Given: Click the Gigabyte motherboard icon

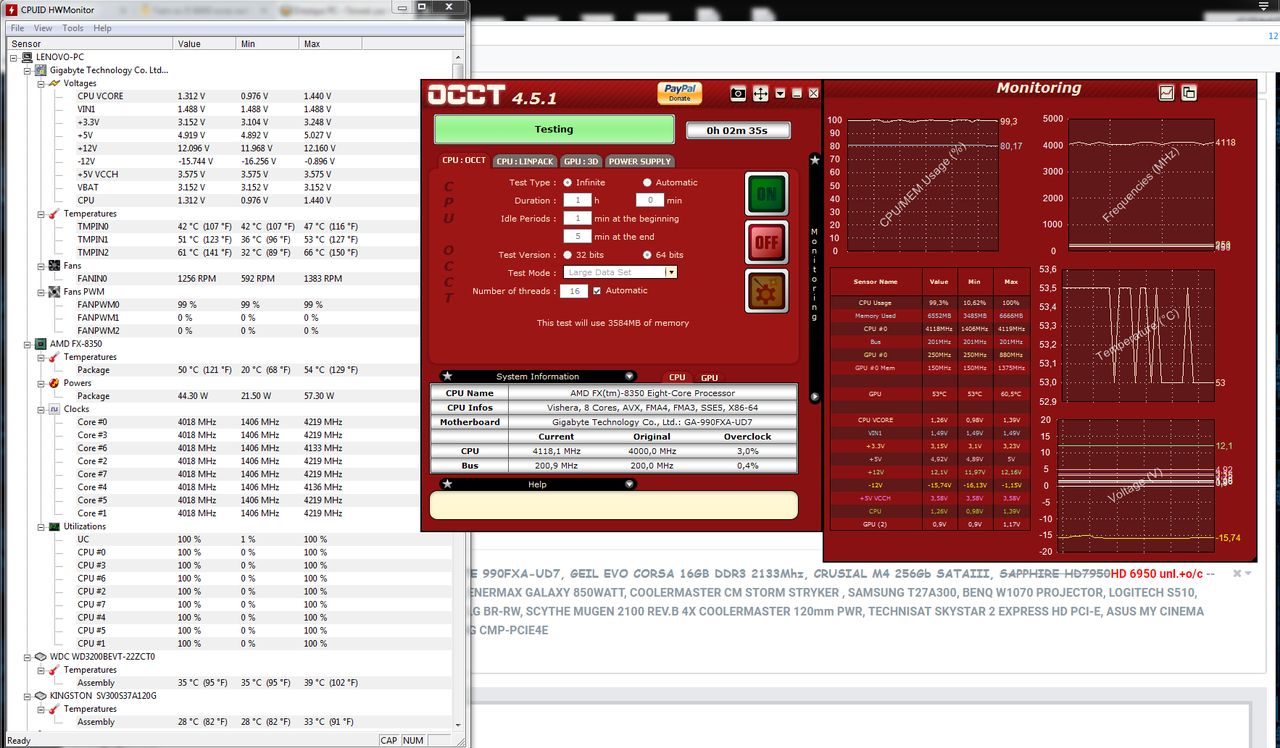Looking at the screenshot, I should pyautogui.click(x=41, y=71).
